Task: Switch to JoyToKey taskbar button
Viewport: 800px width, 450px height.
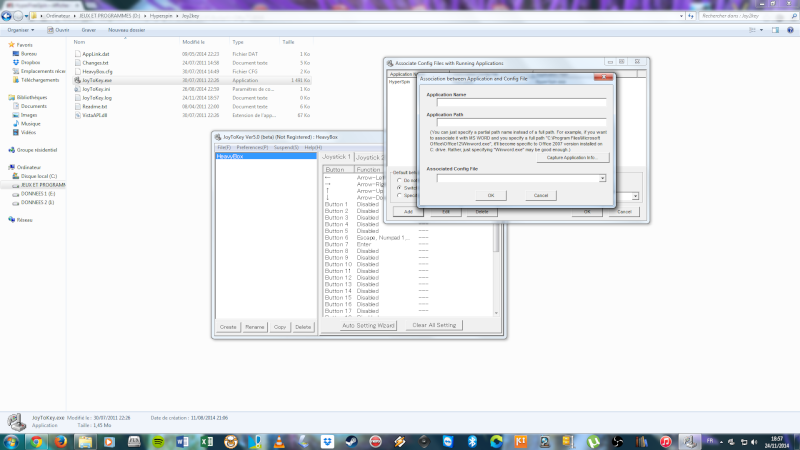Action: (x=689, y=442)
